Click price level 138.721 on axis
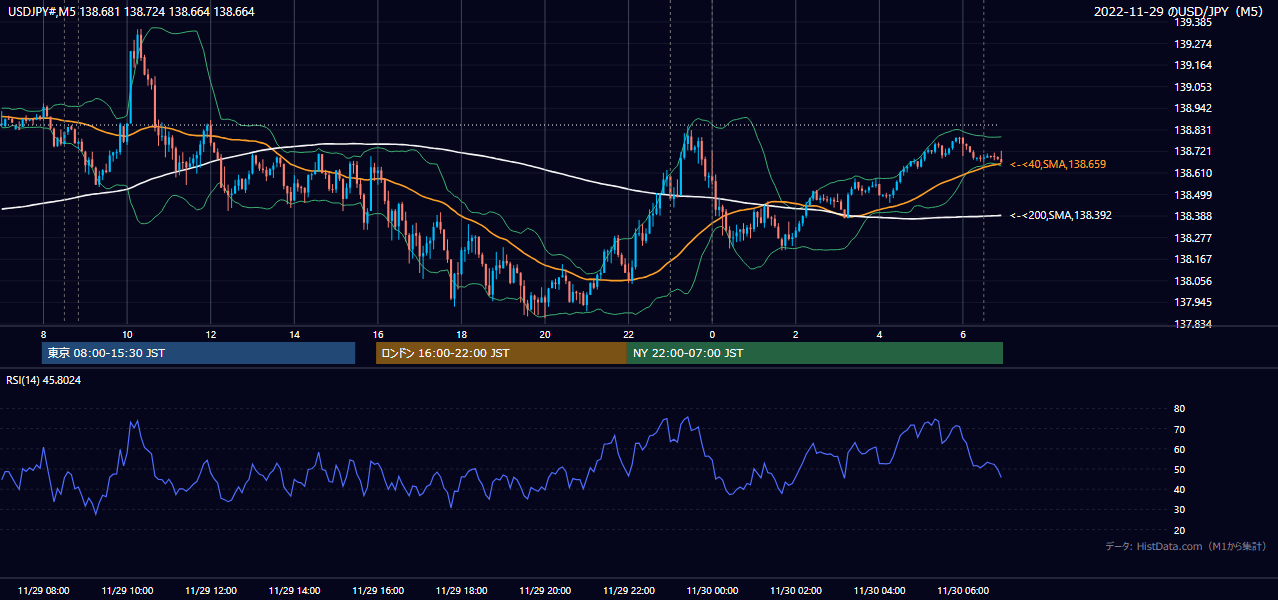 point(1193,152)
